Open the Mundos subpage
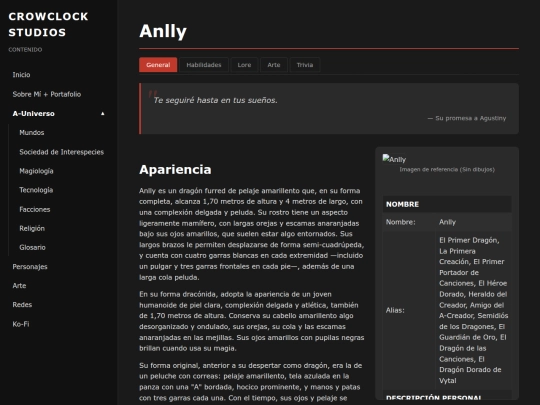Viewport: 540px width, 405px height. (x=32, y=133)
